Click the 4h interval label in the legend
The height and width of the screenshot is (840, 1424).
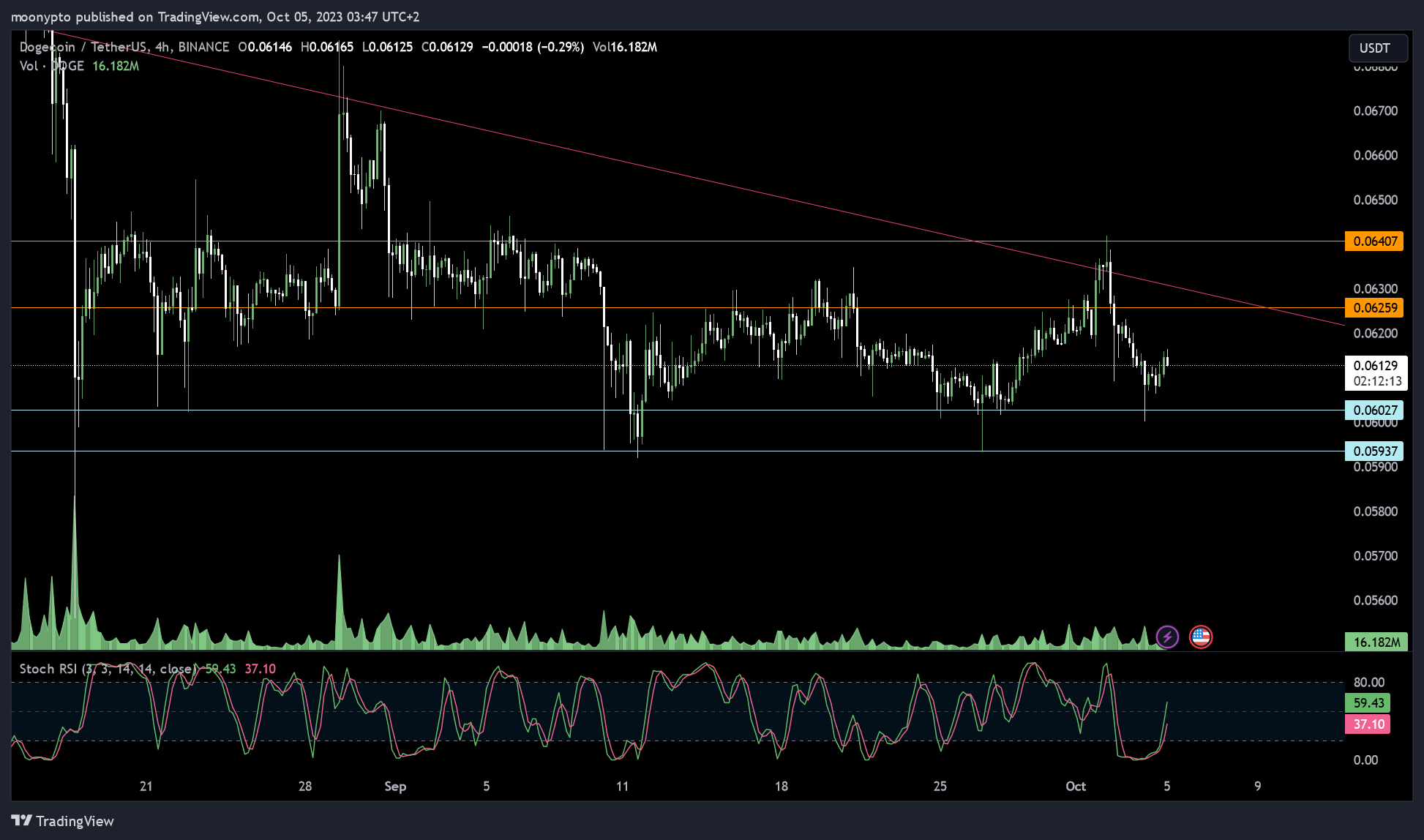click(x=162, y=47)
